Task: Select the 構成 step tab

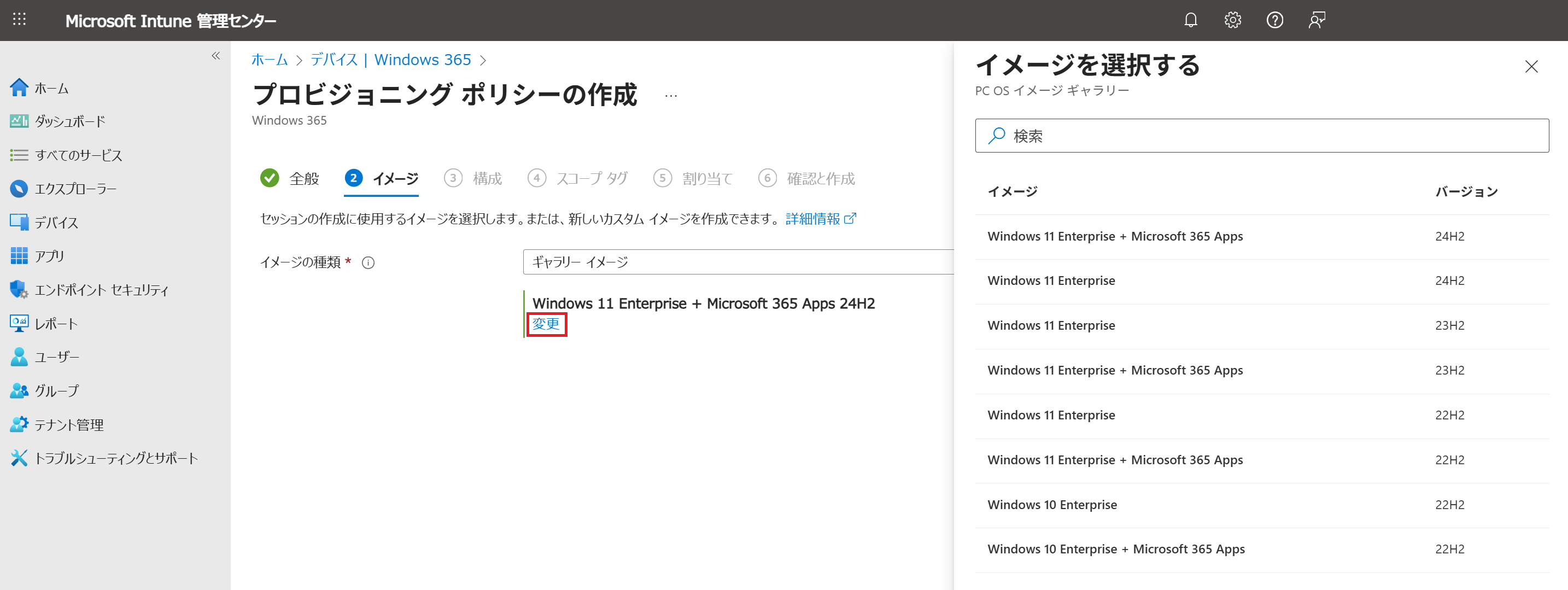Action: click(x=473, y=178)
